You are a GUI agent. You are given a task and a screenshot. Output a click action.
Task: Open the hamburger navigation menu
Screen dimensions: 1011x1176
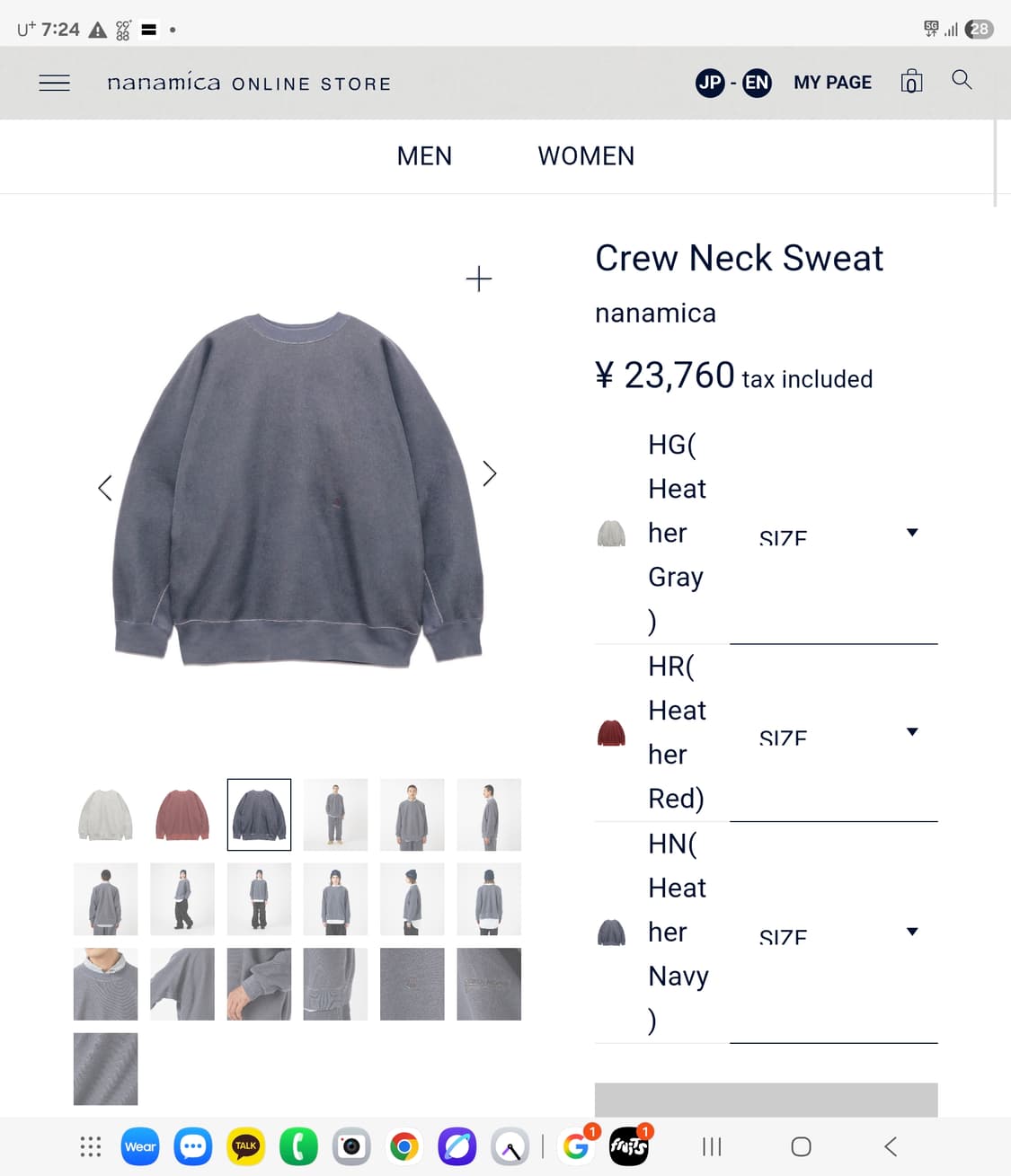click(x=54, y=83)
